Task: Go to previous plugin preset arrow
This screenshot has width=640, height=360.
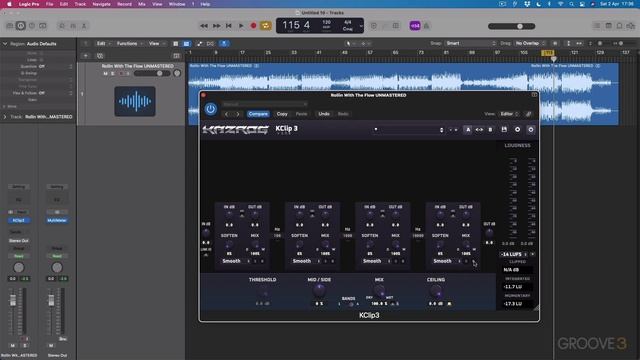Action: click(227, 114)
